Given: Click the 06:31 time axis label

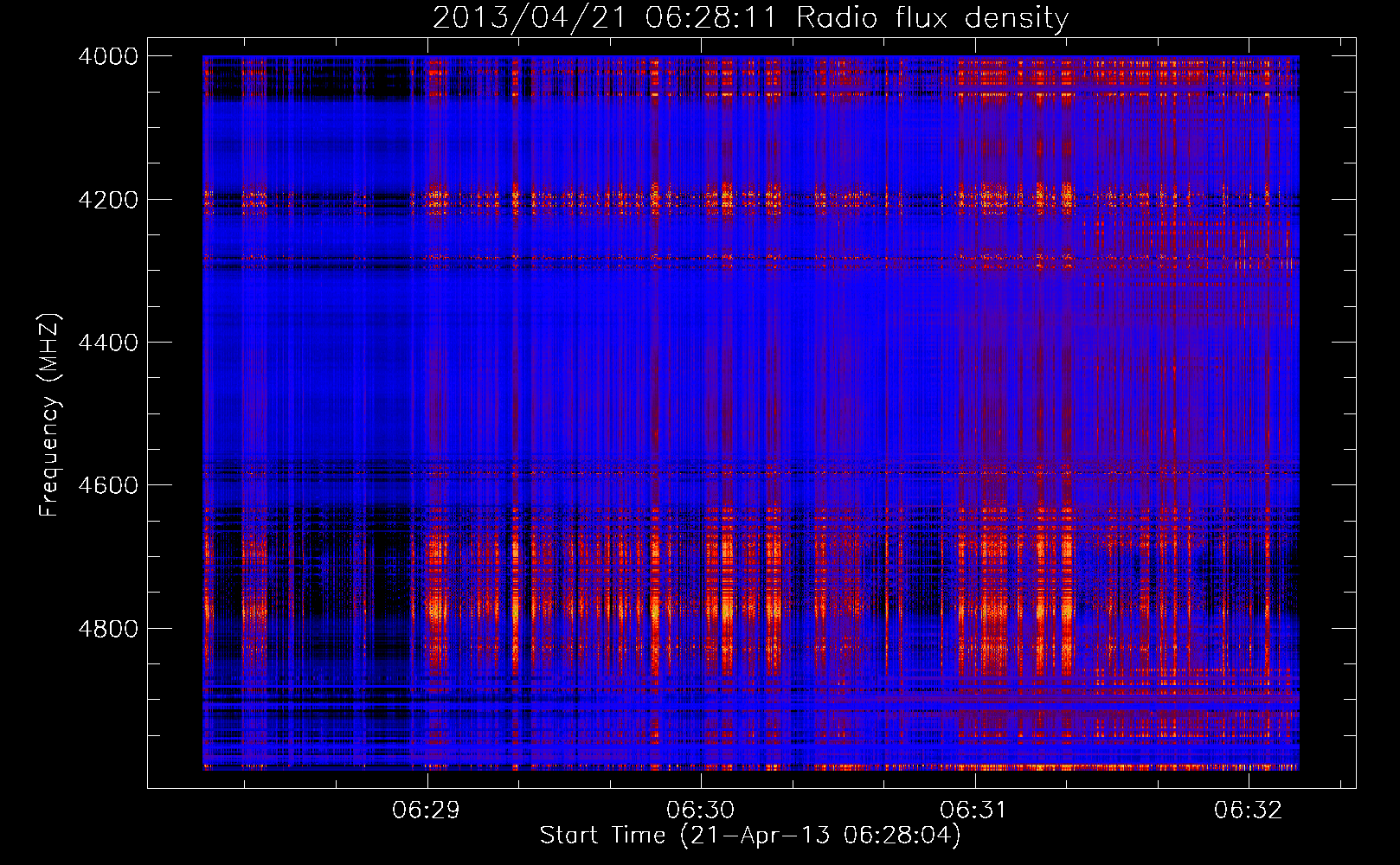Looking at the screenshot, I should (x=973, y=811).
